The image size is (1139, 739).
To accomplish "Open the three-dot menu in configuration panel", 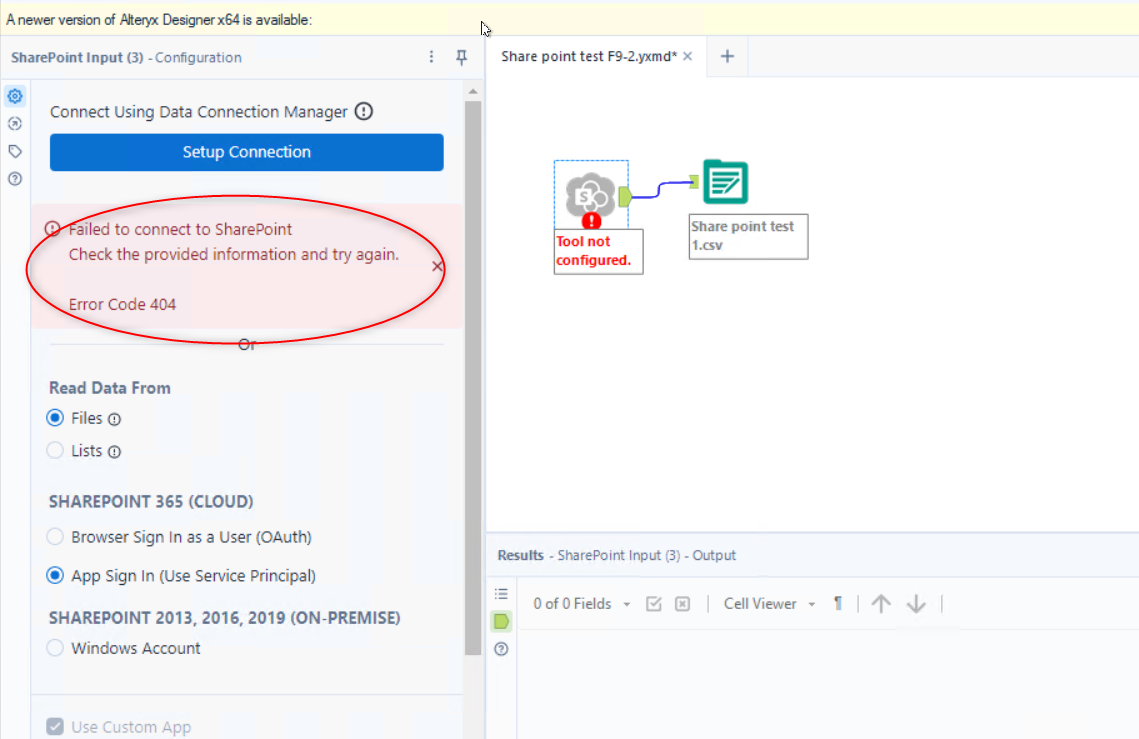I will coord(431,57).
